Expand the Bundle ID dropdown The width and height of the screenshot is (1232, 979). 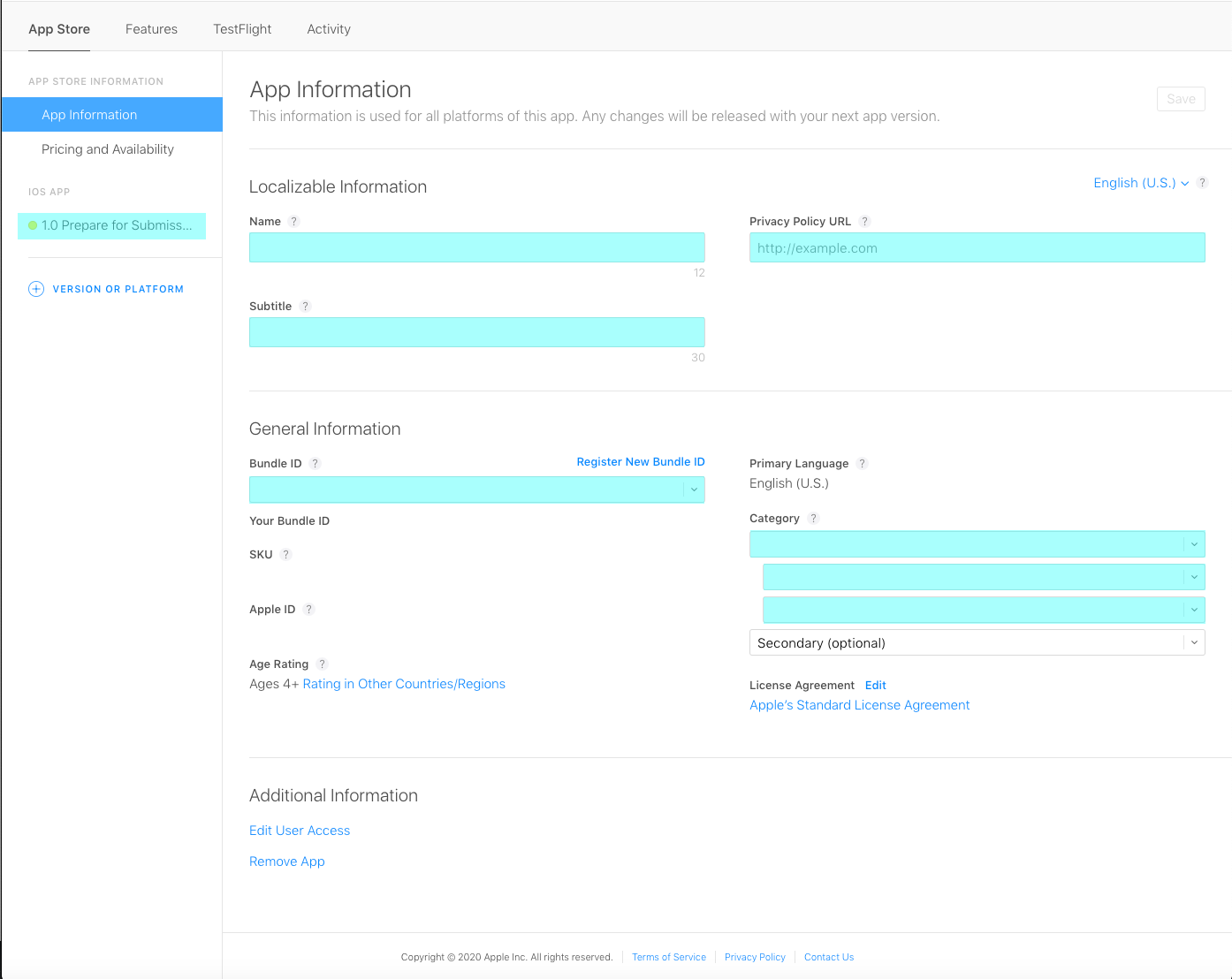coord(694,489)
